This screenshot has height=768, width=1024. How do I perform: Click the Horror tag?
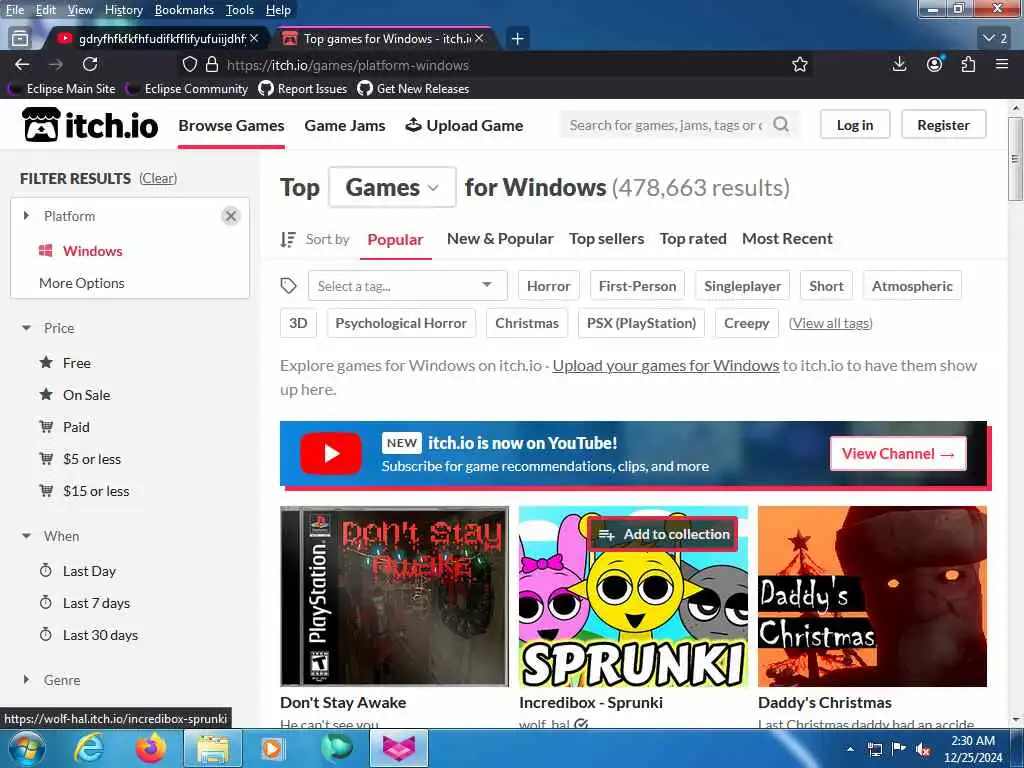pyautogui.click(x=549, y=286)
